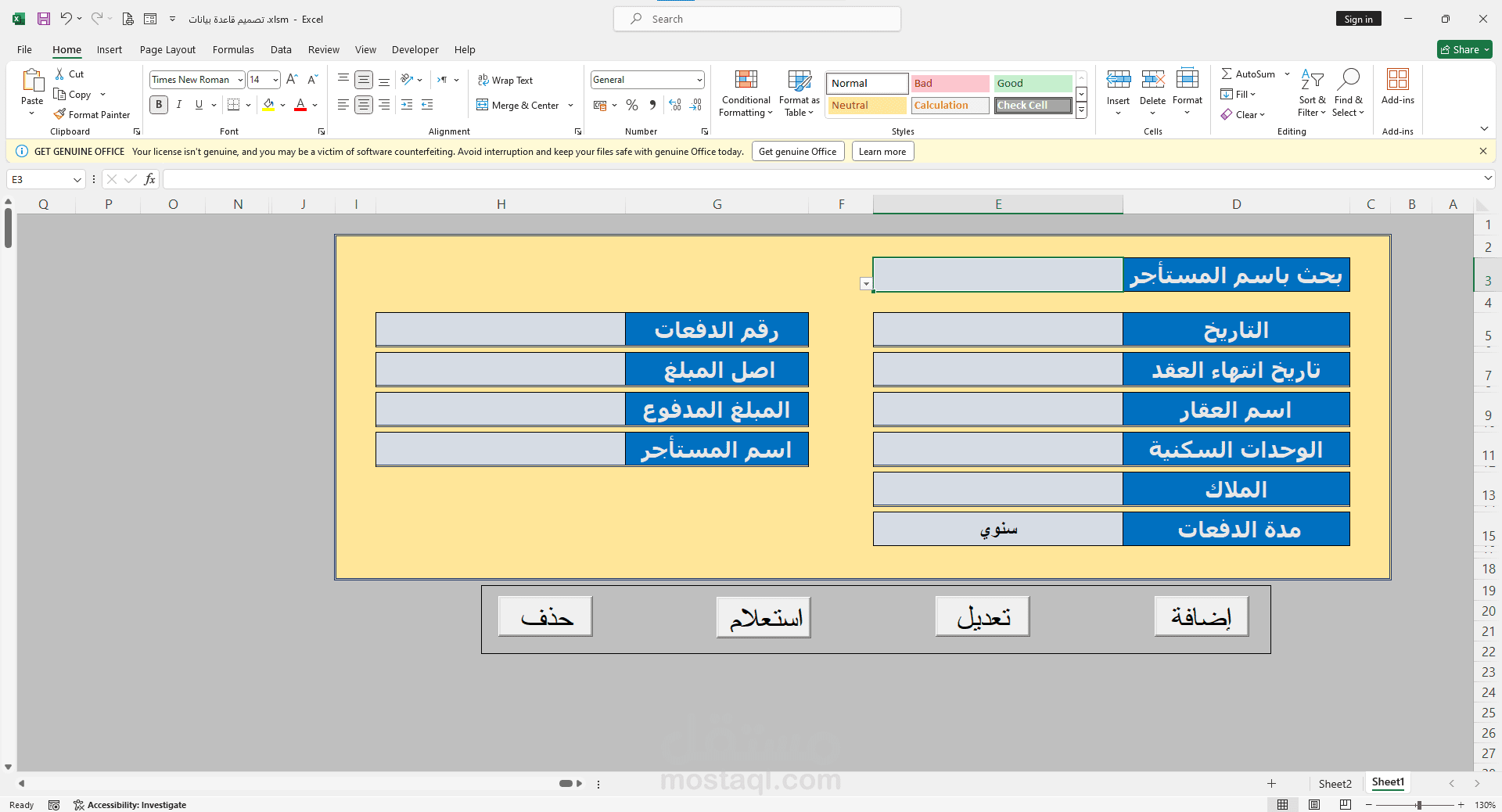Toggle bold formatting
Viewport: 1502px width, 812px height.
coord(158,104)
